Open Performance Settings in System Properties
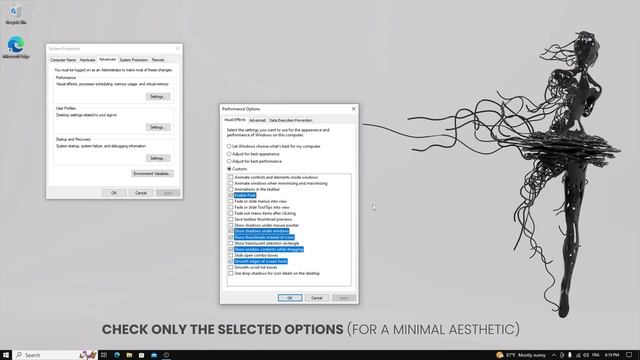The width and height of the screenshot is (640, 360). pos(158,97)
